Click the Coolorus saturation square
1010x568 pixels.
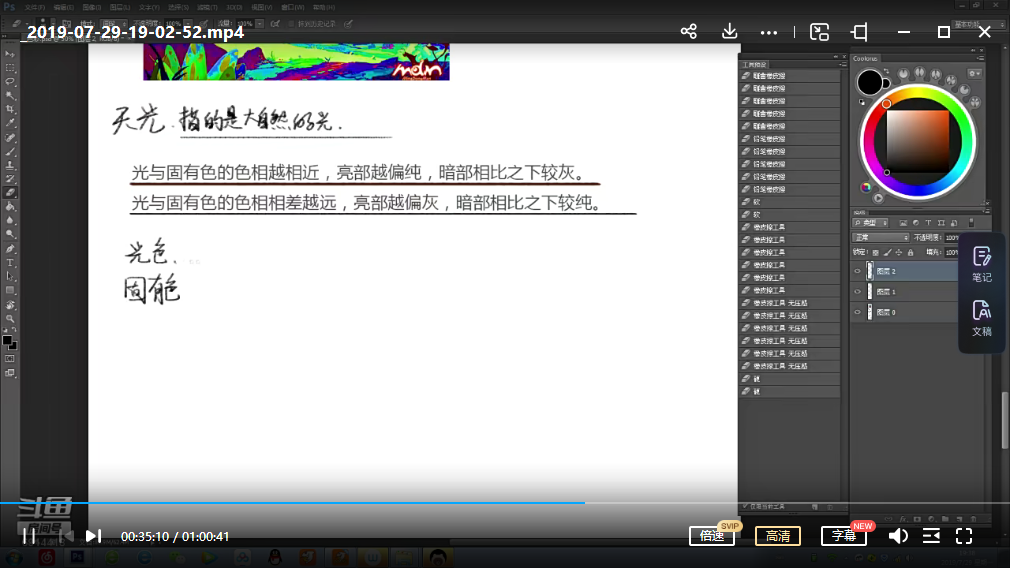pos(918,142)
